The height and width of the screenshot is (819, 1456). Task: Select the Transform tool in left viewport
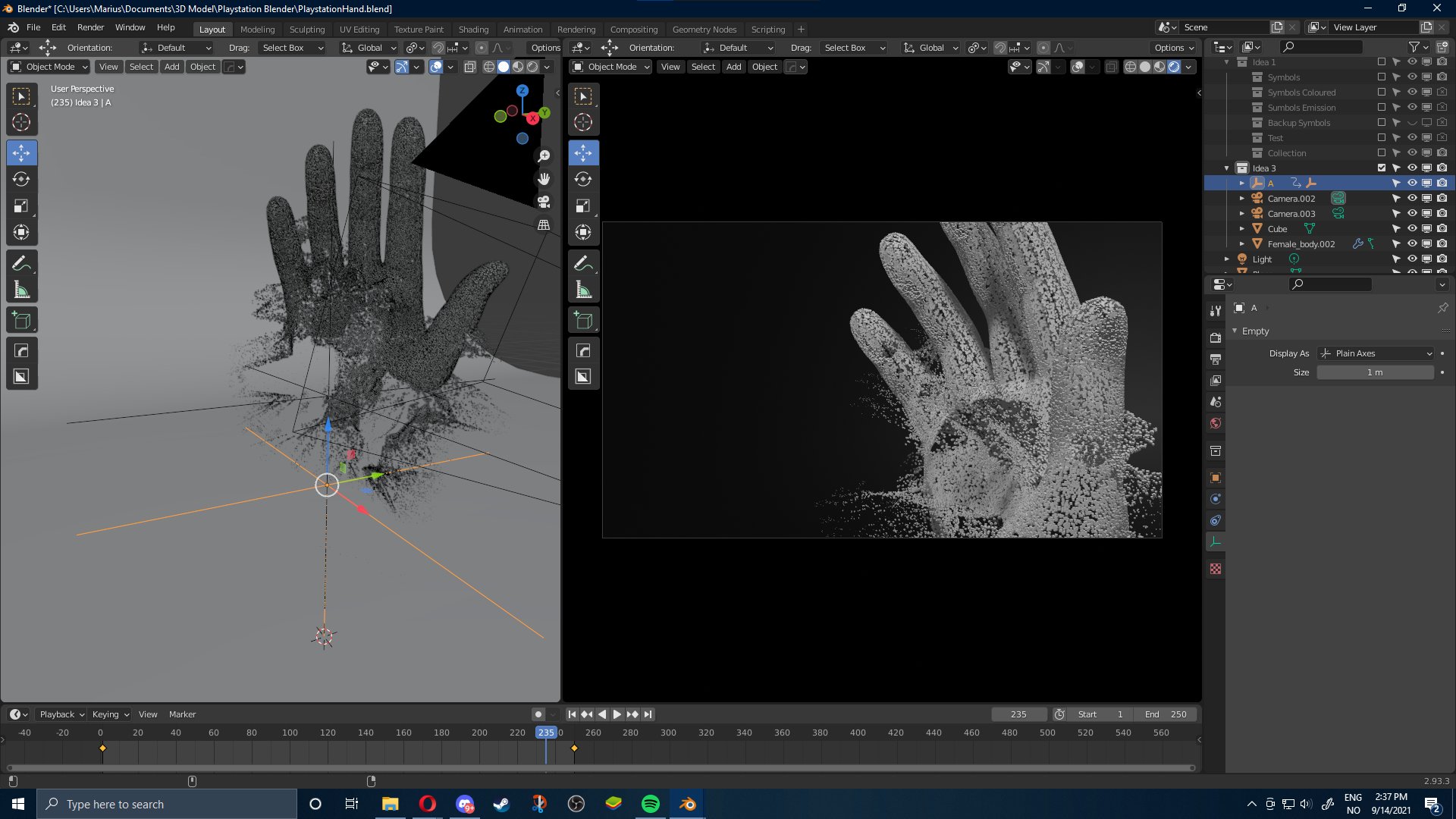tap(21, 232)
